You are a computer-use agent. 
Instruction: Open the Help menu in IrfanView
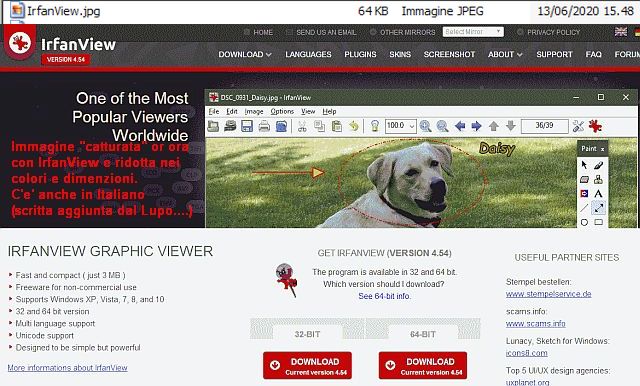329,111
